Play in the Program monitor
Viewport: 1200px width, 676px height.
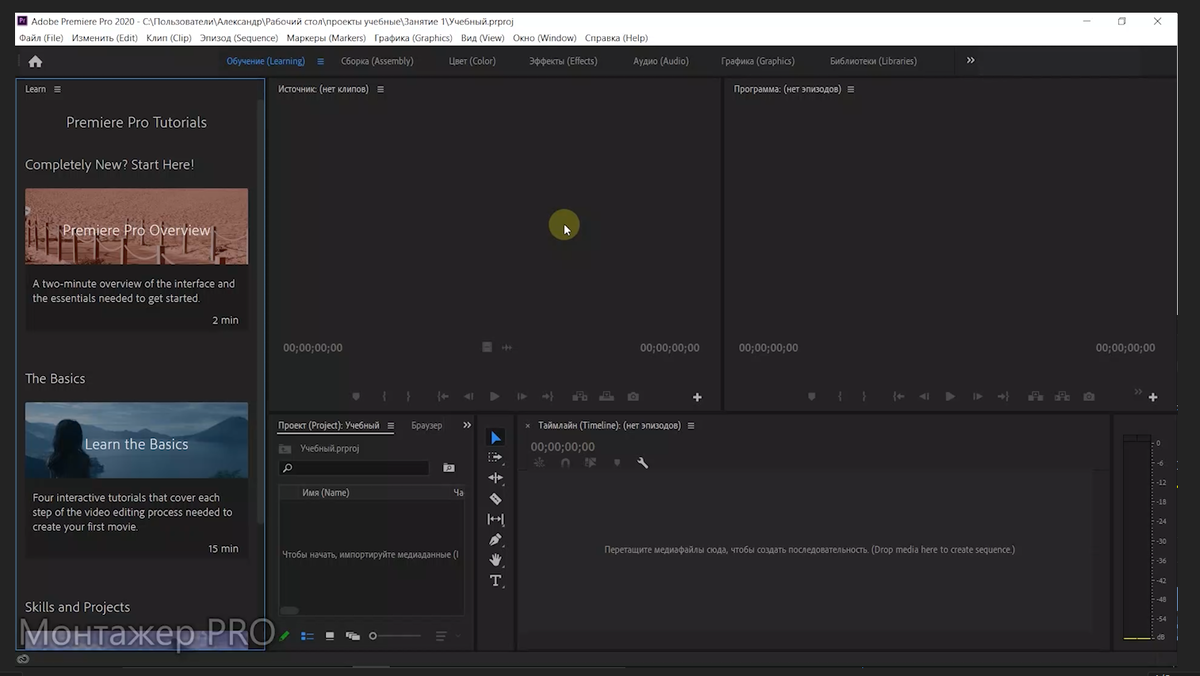coord(950,397)
